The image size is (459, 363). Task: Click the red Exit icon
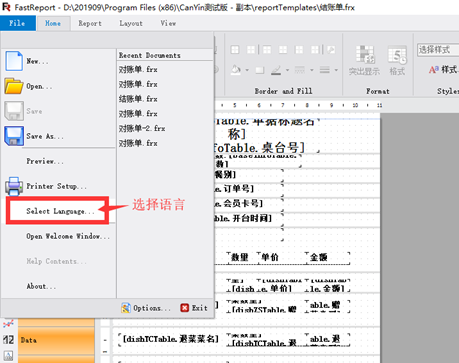[185, 308]
